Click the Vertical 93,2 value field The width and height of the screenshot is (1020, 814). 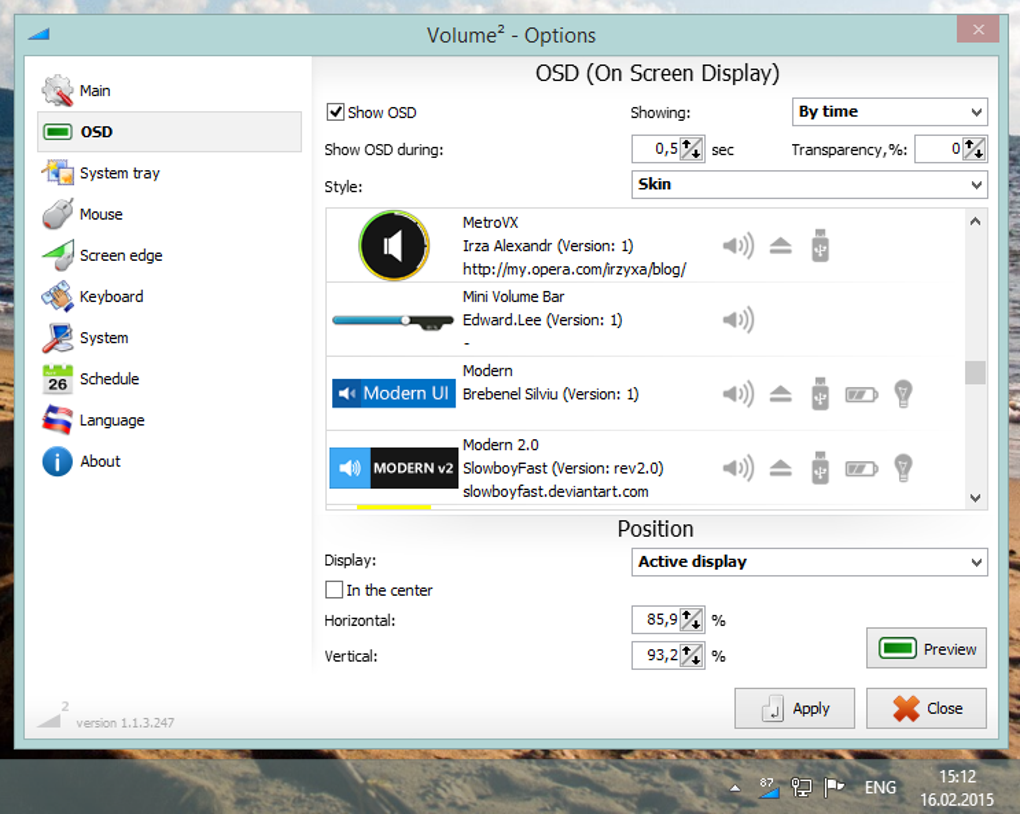pyautogui.click(x=656, y=655)
